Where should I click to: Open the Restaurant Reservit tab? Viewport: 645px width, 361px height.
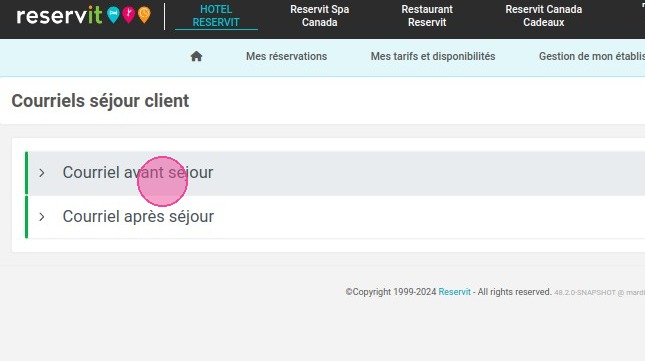[x=427, y=16]
